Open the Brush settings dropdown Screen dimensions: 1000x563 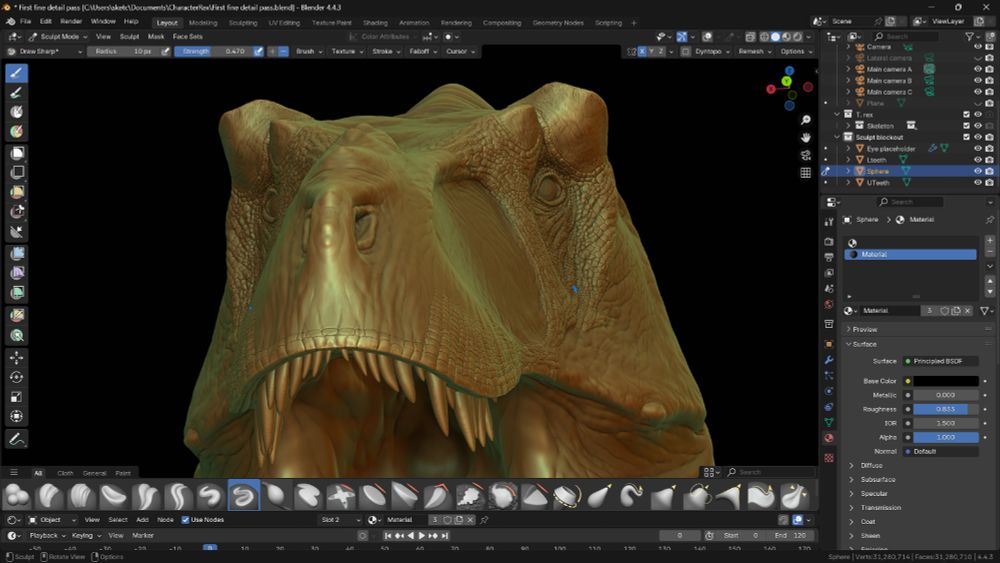(x=309, y=51)
